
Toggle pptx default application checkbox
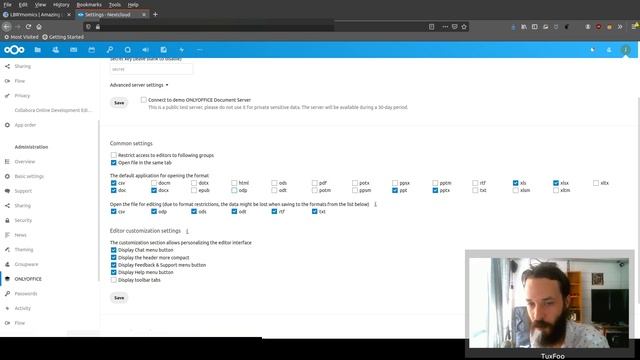(x=435, y=190)
